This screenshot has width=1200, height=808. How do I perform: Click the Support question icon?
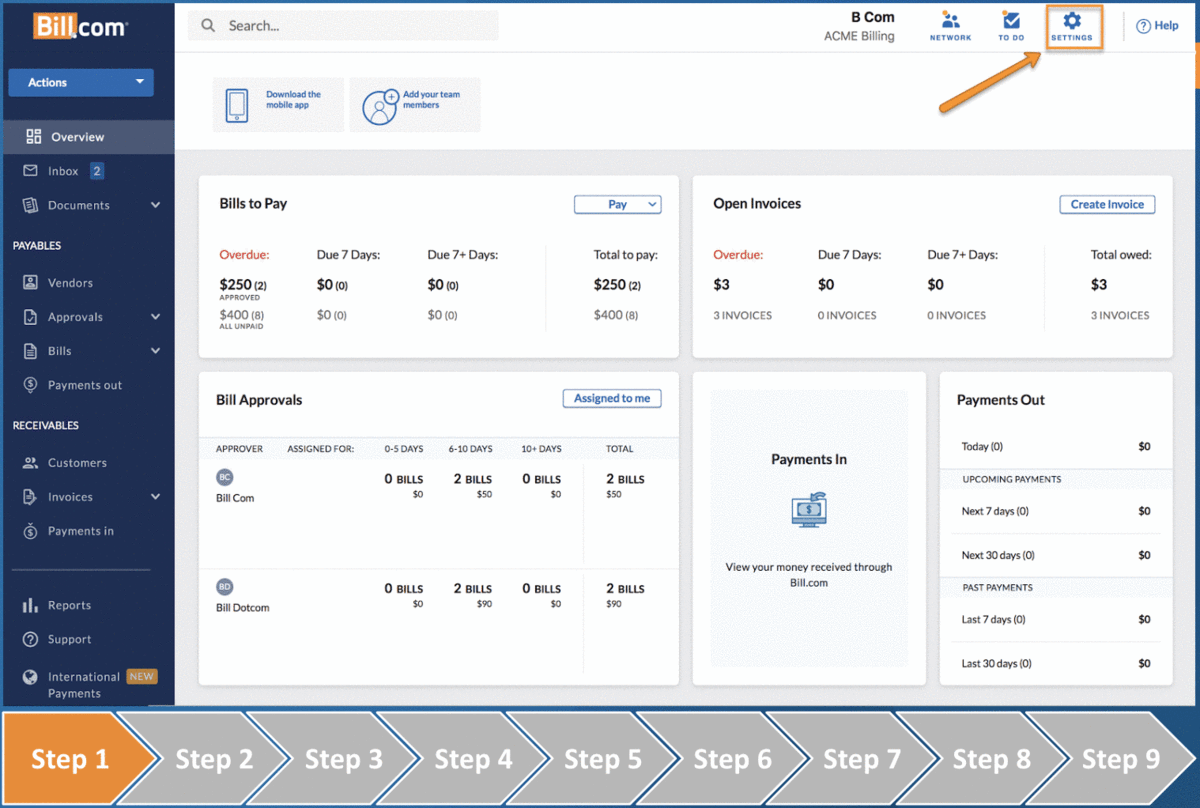coord(30,639)
